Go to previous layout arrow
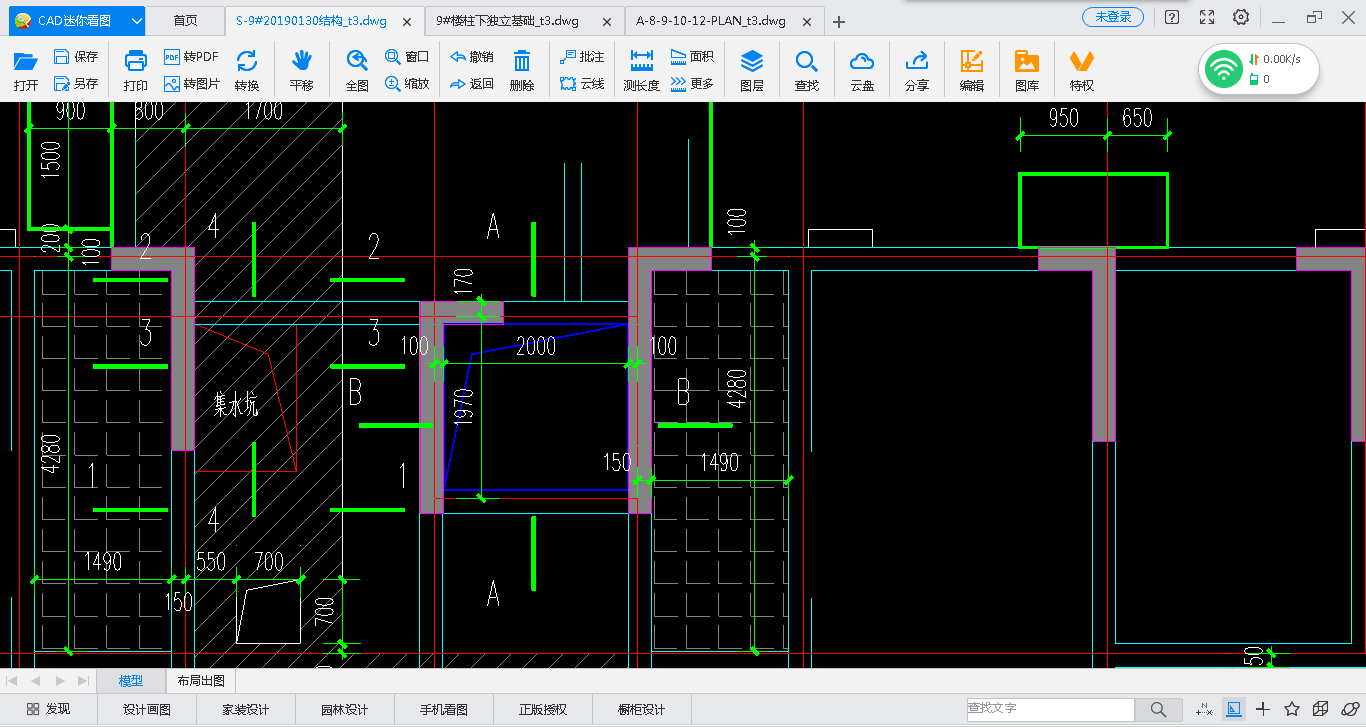 (x=35, y=681)
